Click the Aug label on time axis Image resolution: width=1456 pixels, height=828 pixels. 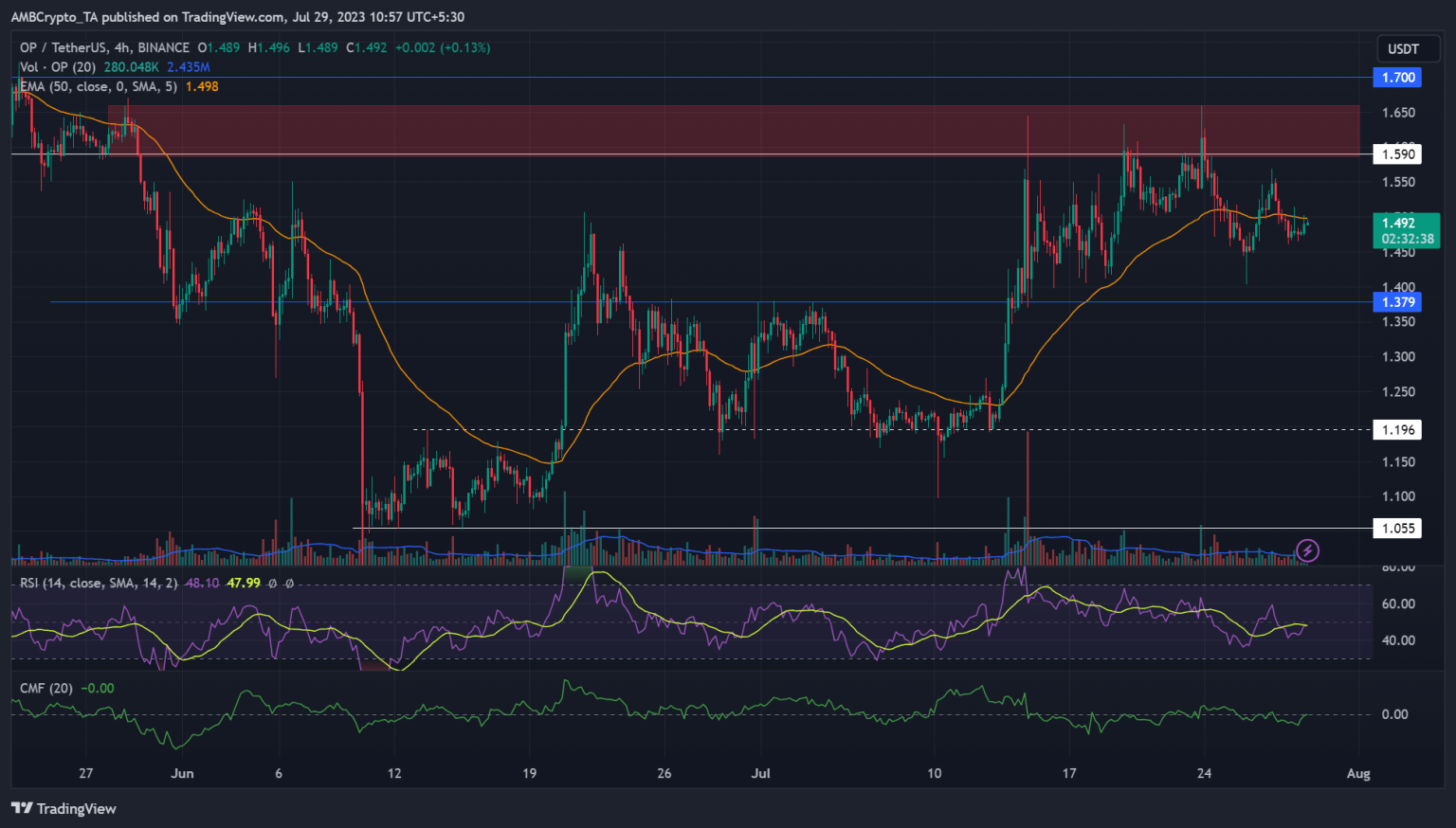tap(1357, 773)
